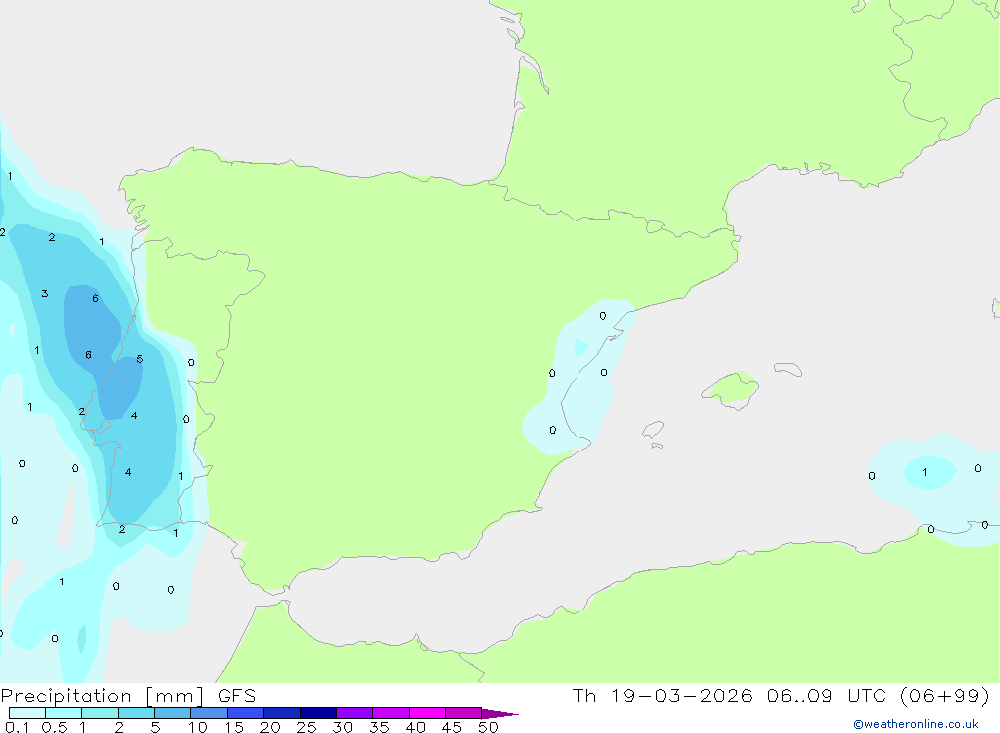Screen dimensions: 1000x733
Task: Click the 2–5 mm legend color swatch
Action: (x=136, y=713)
